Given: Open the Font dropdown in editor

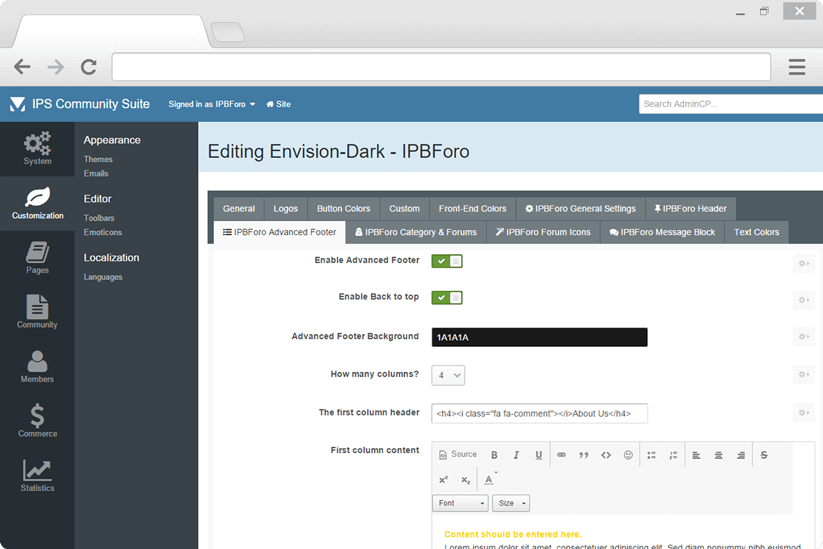Looking at the screenshot, I should pos(460,503).
